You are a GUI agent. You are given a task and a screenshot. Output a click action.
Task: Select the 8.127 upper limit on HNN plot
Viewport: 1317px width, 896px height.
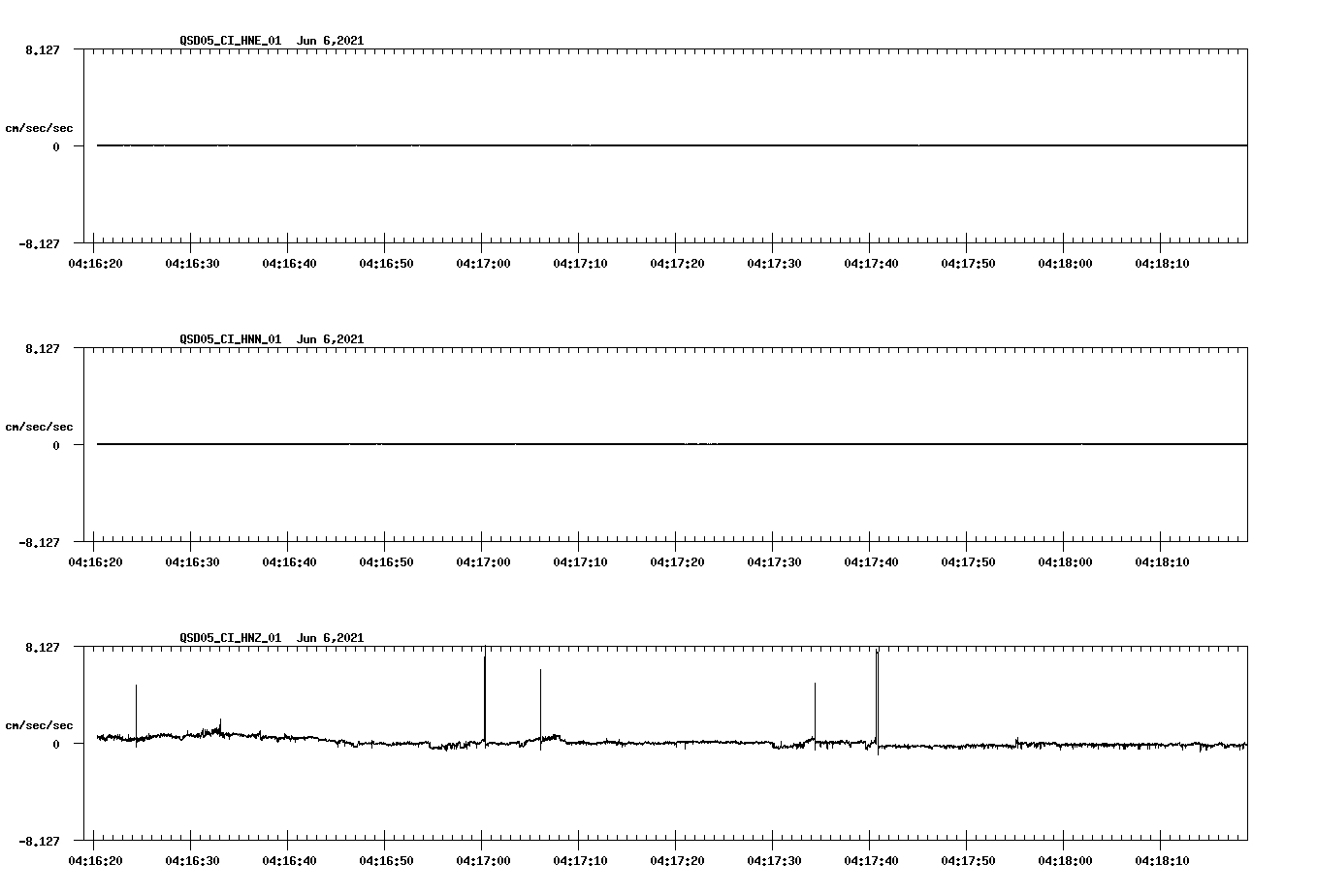[x=43, y=349]
